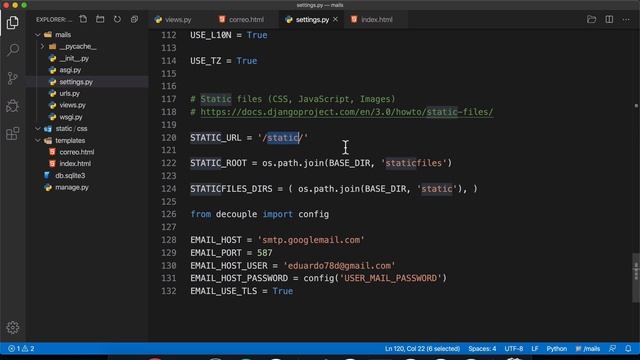
Task: Click the open changes icon in editor toolbar
Action: click(591, 19)
